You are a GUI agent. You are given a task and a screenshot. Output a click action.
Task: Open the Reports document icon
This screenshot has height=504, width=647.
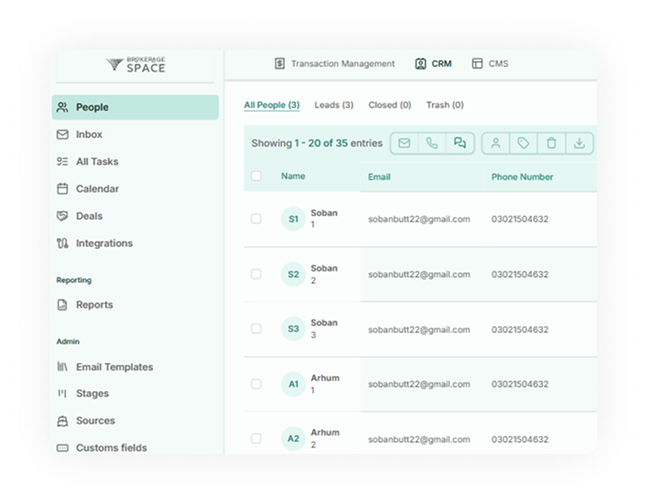coord(62,305)
